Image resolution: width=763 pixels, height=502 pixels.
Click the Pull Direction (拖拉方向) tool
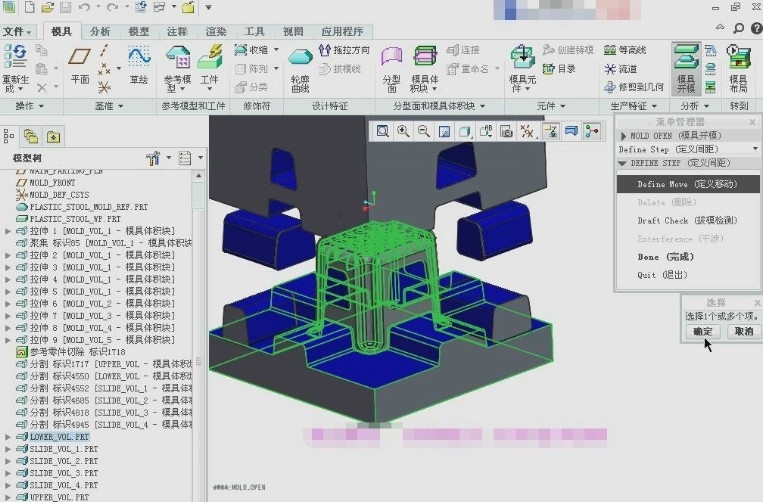click(x=344, y=50)
